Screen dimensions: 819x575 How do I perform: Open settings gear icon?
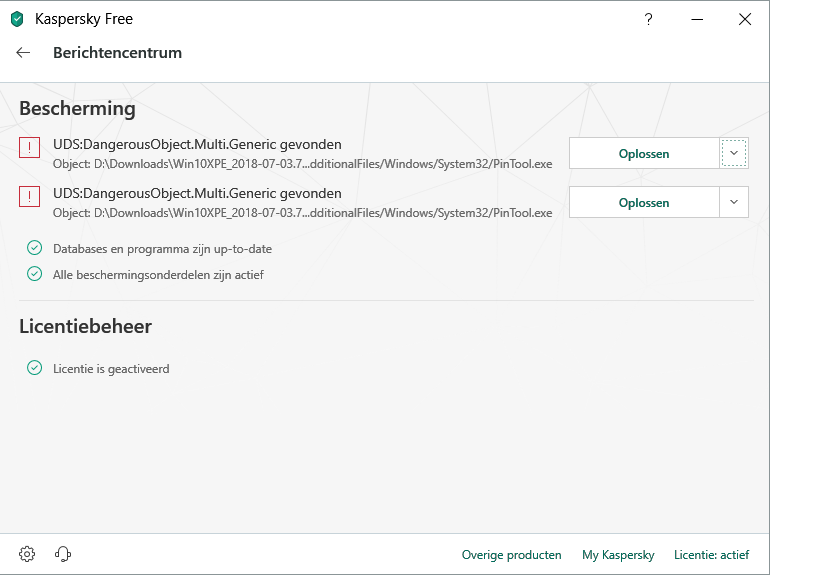pos(27,554)
